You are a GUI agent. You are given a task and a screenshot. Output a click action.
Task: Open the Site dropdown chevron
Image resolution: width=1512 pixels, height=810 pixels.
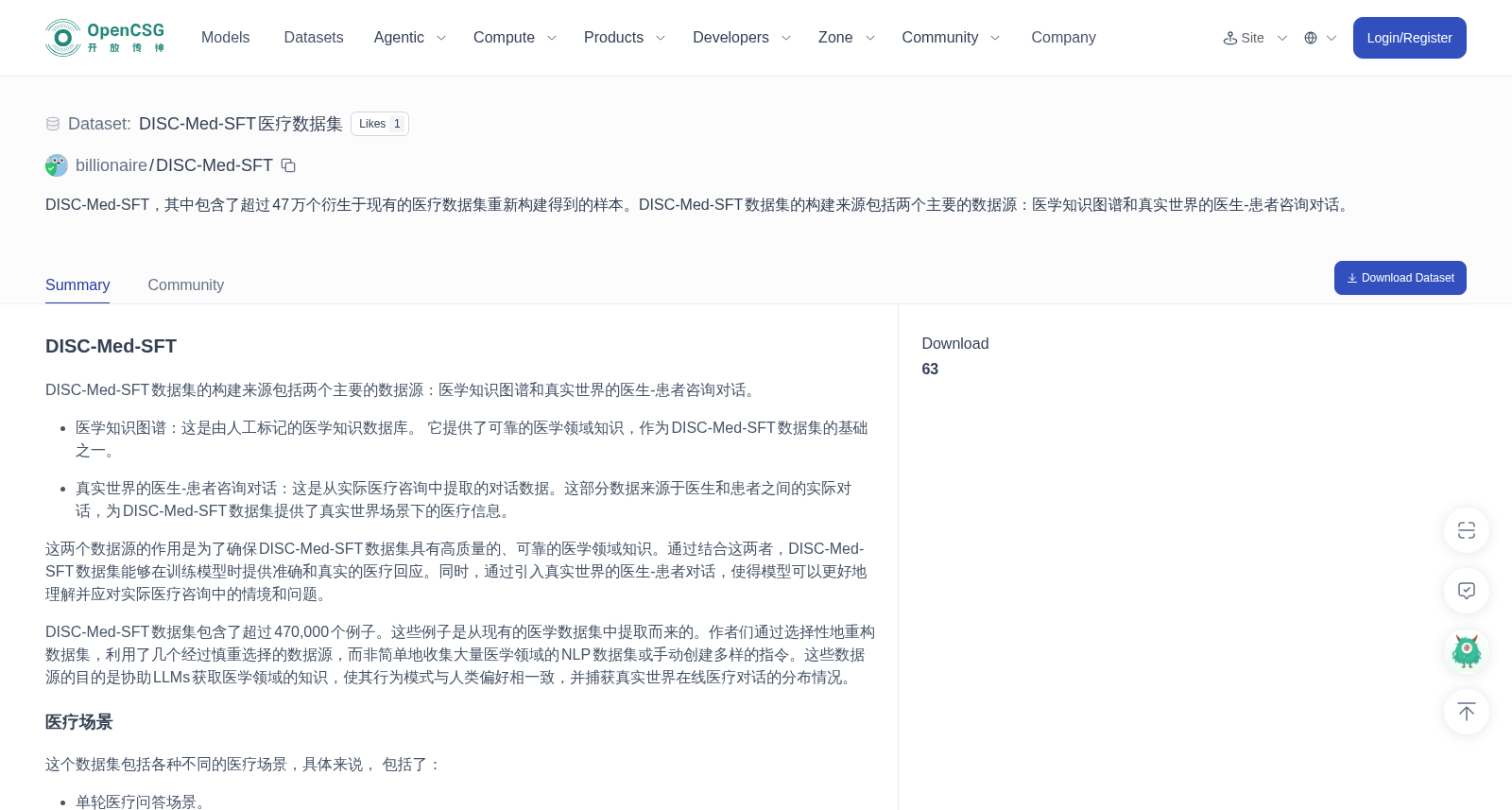pyautogui.click(x=1282, y=38)
